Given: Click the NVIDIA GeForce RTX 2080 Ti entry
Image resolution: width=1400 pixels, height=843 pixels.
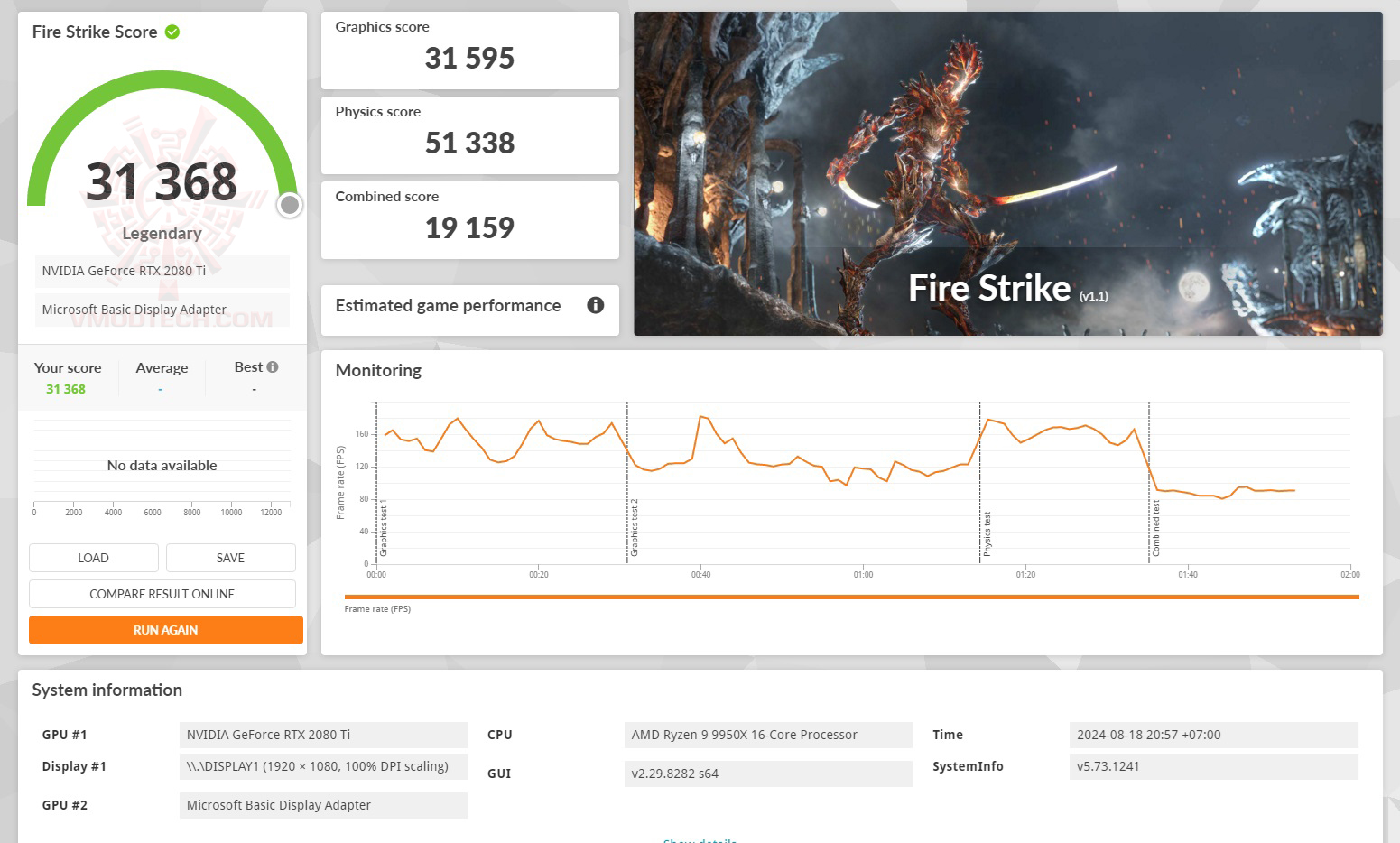Looking at the screenshot, I should (x=162, y=270).
